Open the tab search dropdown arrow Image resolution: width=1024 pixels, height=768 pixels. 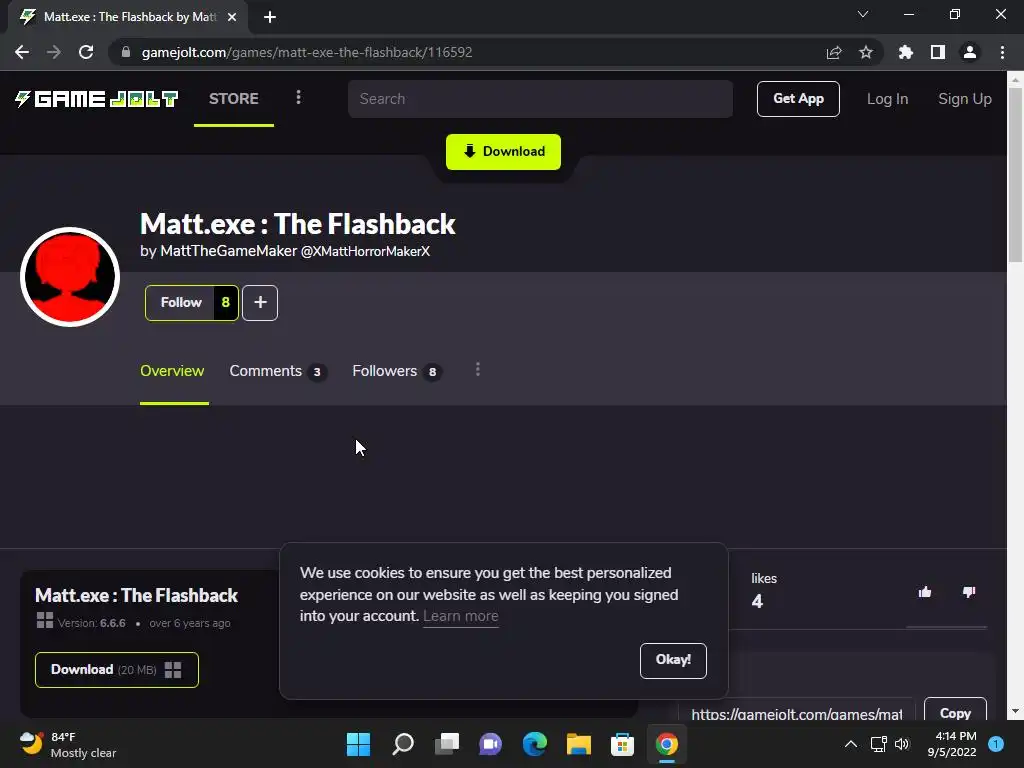[x=863, y=14]
